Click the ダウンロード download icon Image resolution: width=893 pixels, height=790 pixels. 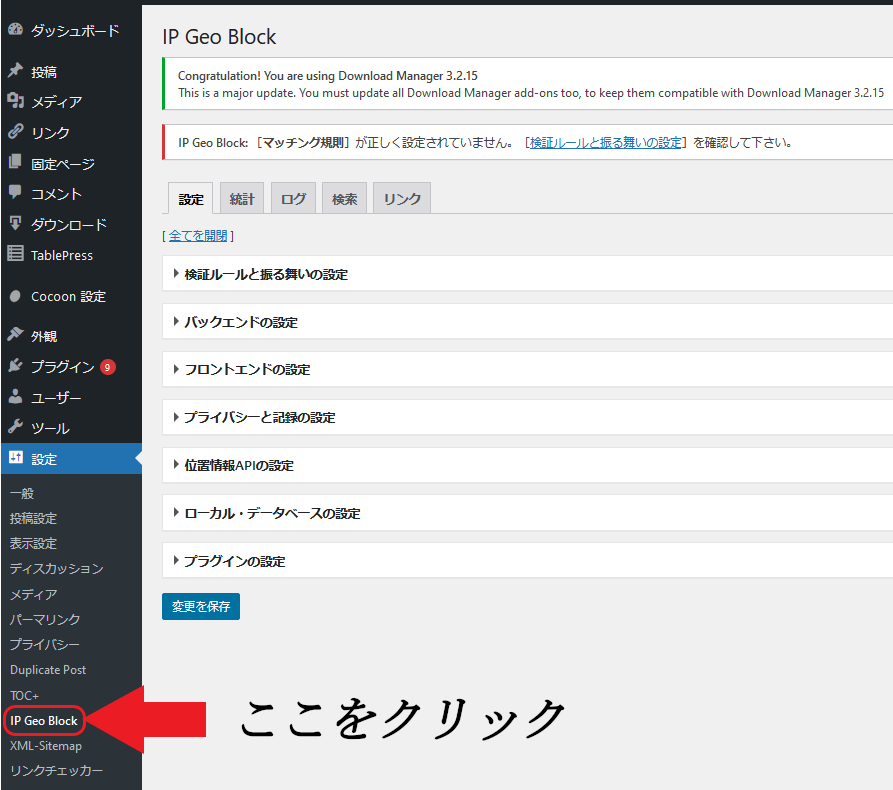pos(15,223)
